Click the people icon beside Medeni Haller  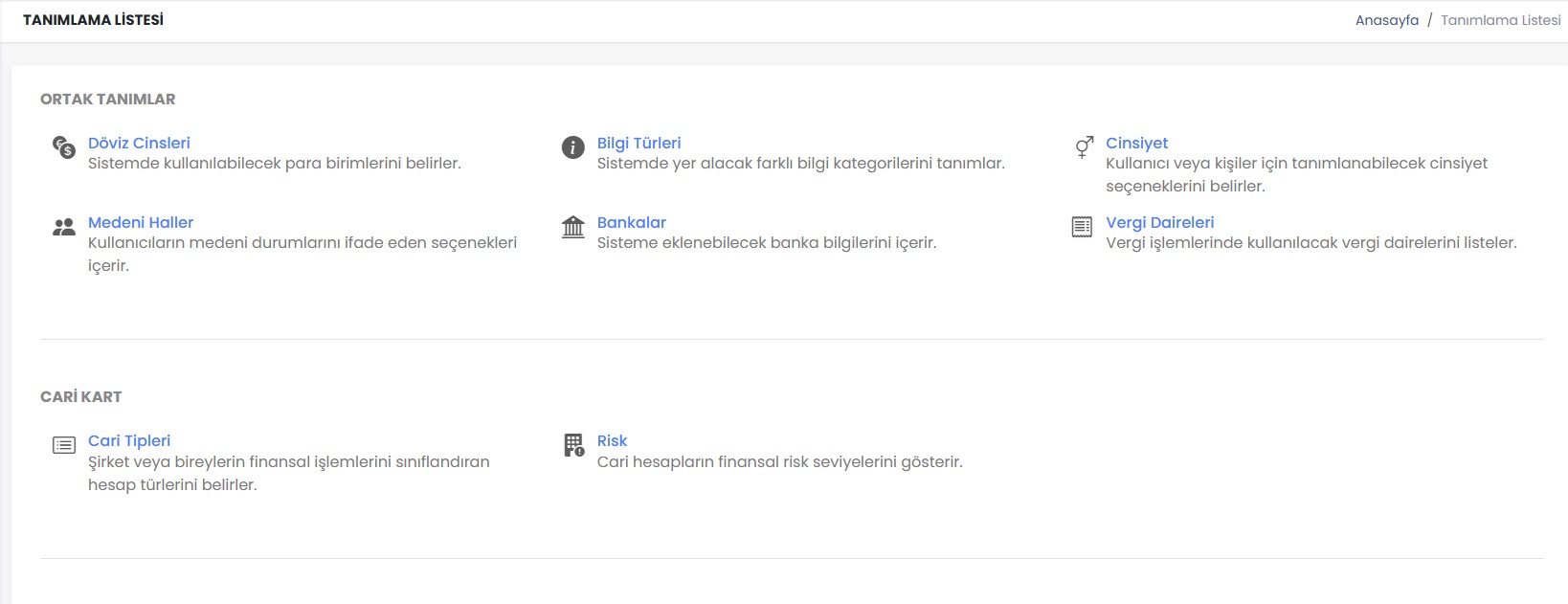click(64, 227)
